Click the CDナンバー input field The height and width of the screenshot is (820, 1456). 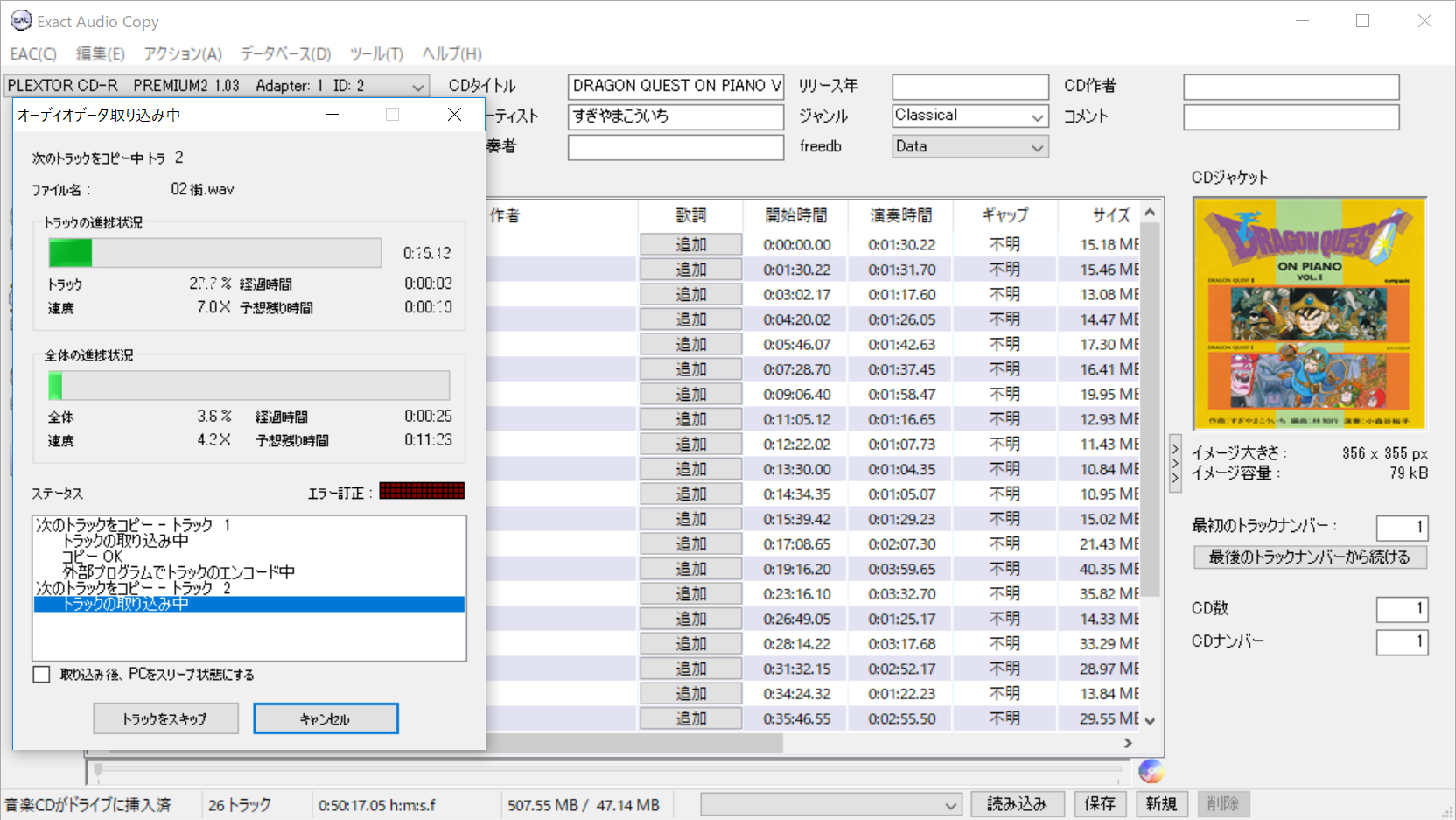(x=1402, y=642)
